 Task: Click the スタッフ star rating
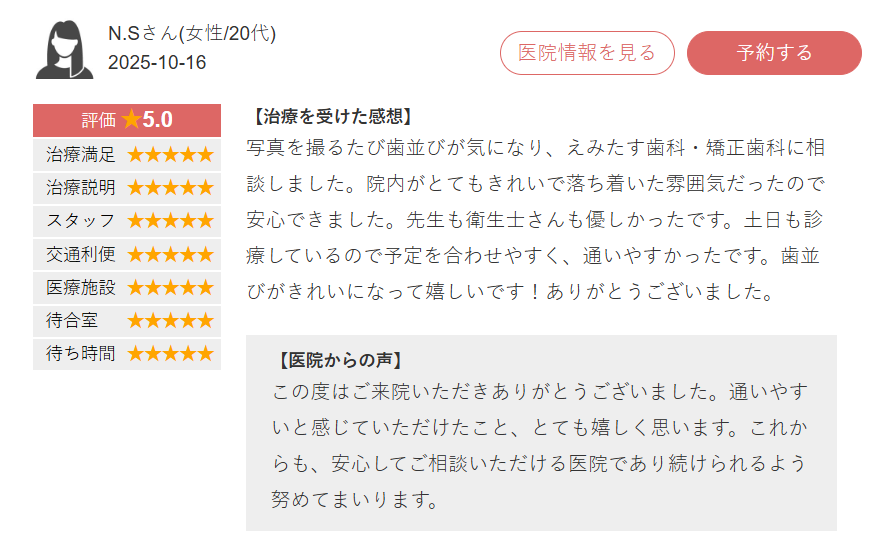coord(170,221)
